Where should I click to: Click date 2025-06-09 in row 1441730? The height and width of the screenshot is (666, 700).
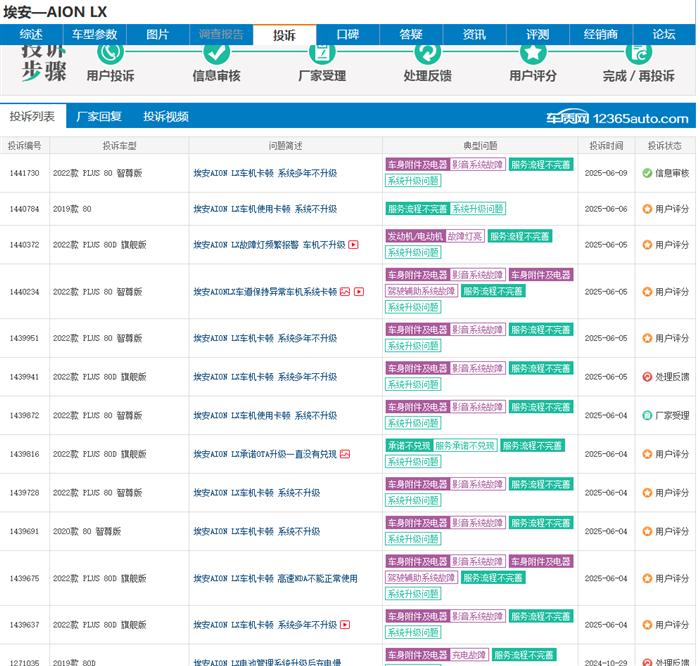click(x=606, y=173)
